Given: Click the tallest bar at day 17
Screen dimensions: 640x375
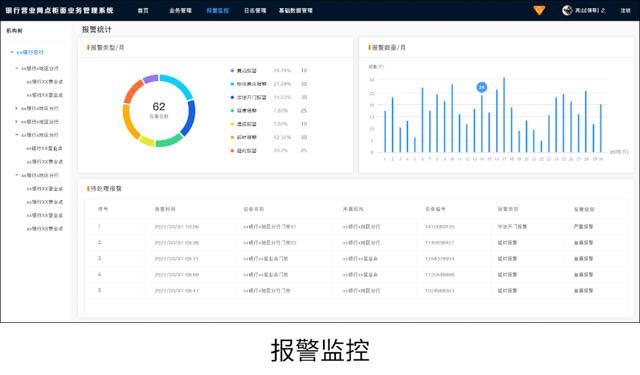Looking at the screenshot, I should (504, 115).
